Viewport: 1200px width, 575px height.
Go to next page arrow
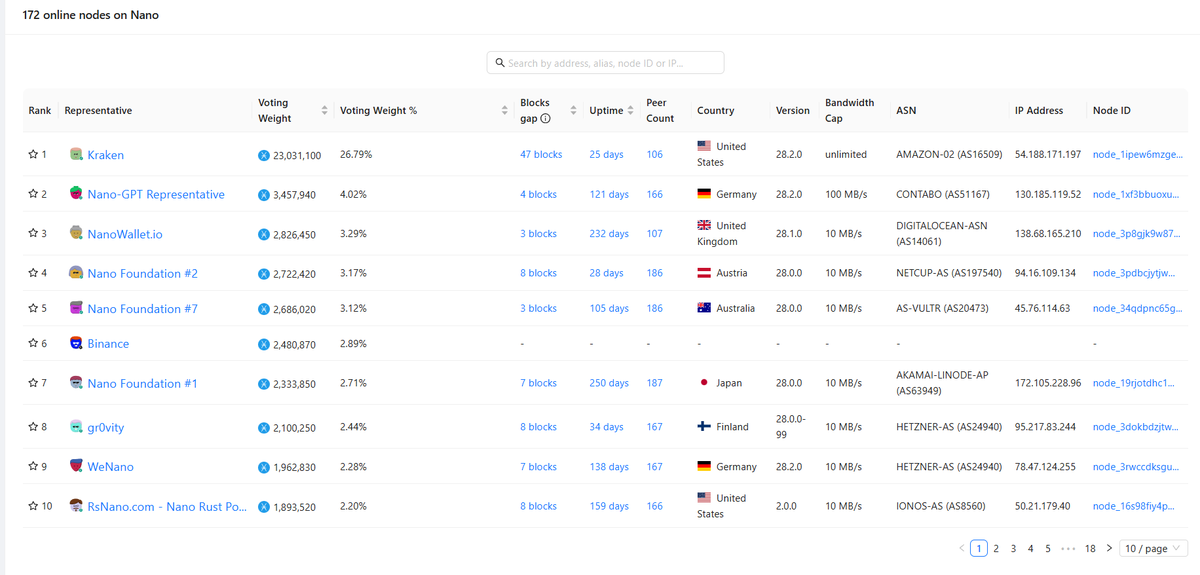coord(1109,548)
